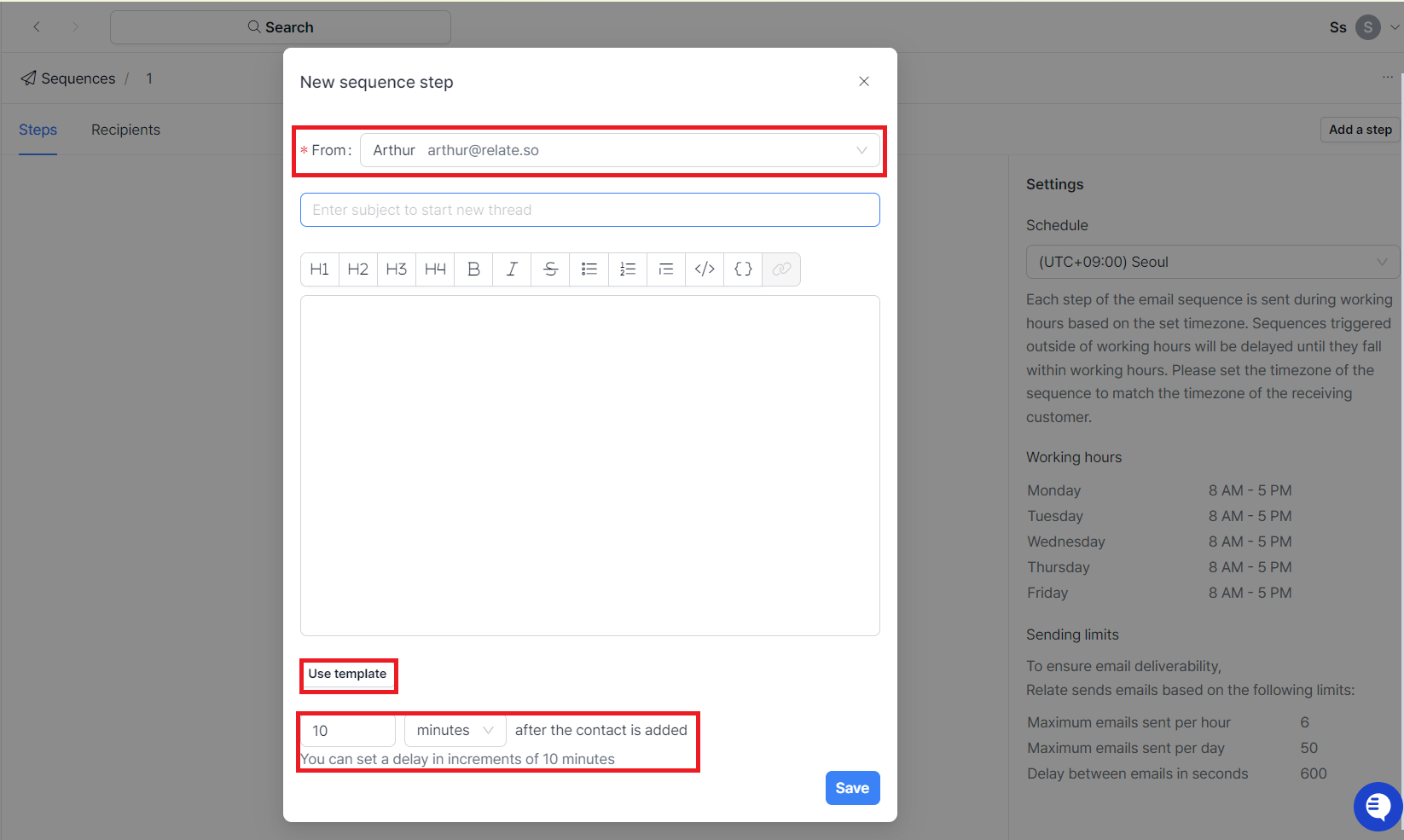Go forward with the right arrow
Viewport: 1404px width, 840px height.
75,27
